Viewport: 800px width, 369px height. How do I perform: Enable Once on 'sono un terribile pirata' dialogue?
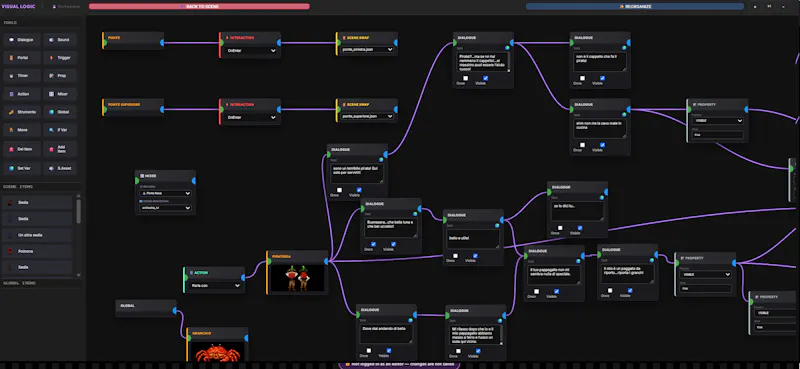pyautogui.click(x=339, y=190)
